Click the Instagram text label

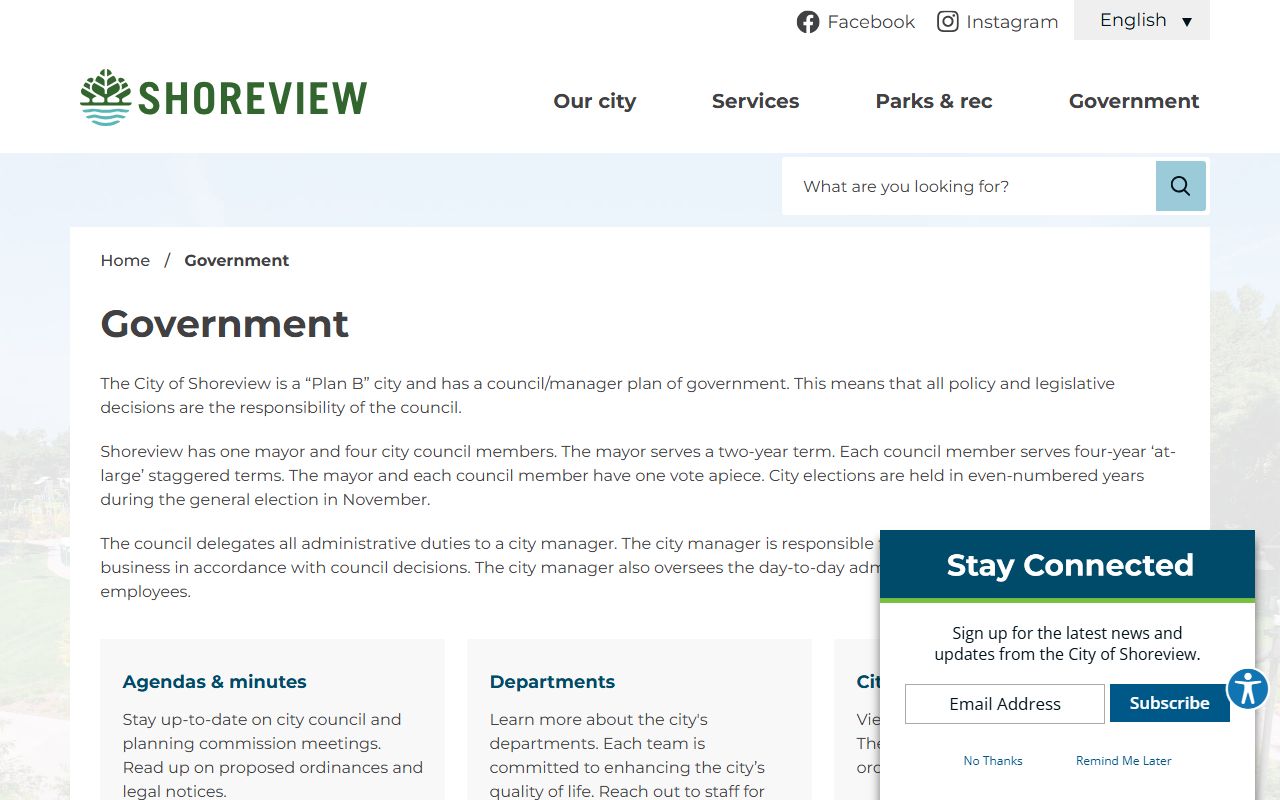tap(1012, 22)
